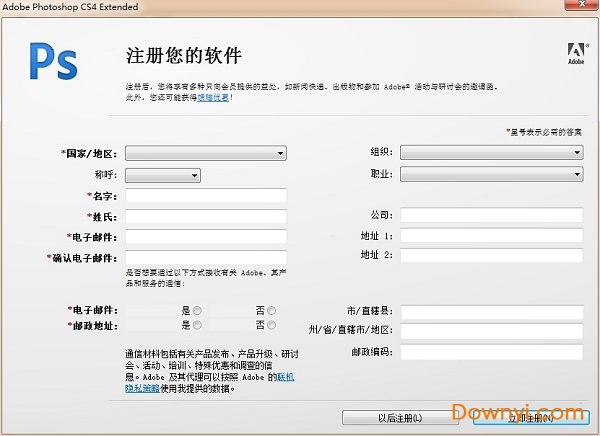
Task: Expand the 组织 organization dropdown
Action: tap(492, 152)
